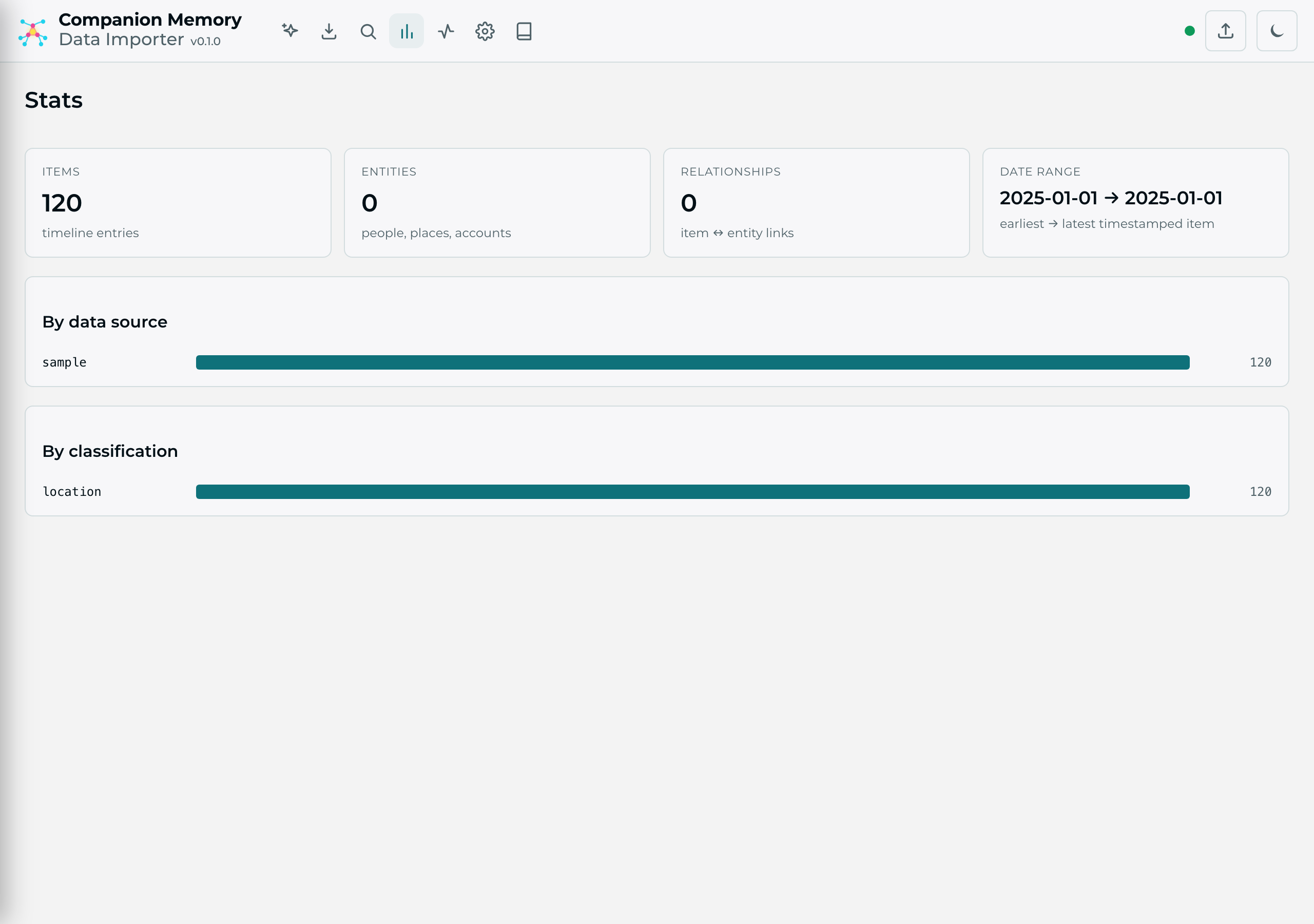Viewport: 1314px width, 924px height.
Task: Click the 2025-01-01 date range value
Action: [1111, 198]
